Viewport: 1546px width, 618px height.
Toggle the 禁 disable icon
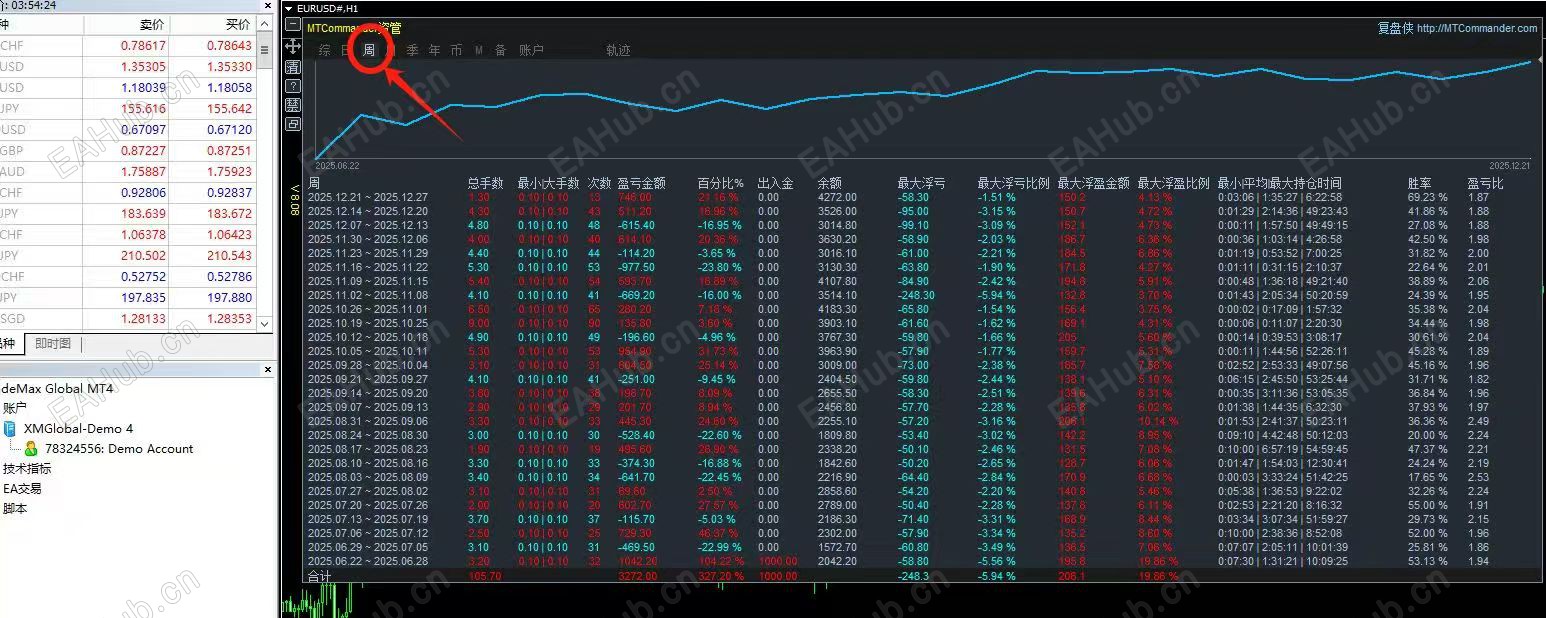pos(293,105)
